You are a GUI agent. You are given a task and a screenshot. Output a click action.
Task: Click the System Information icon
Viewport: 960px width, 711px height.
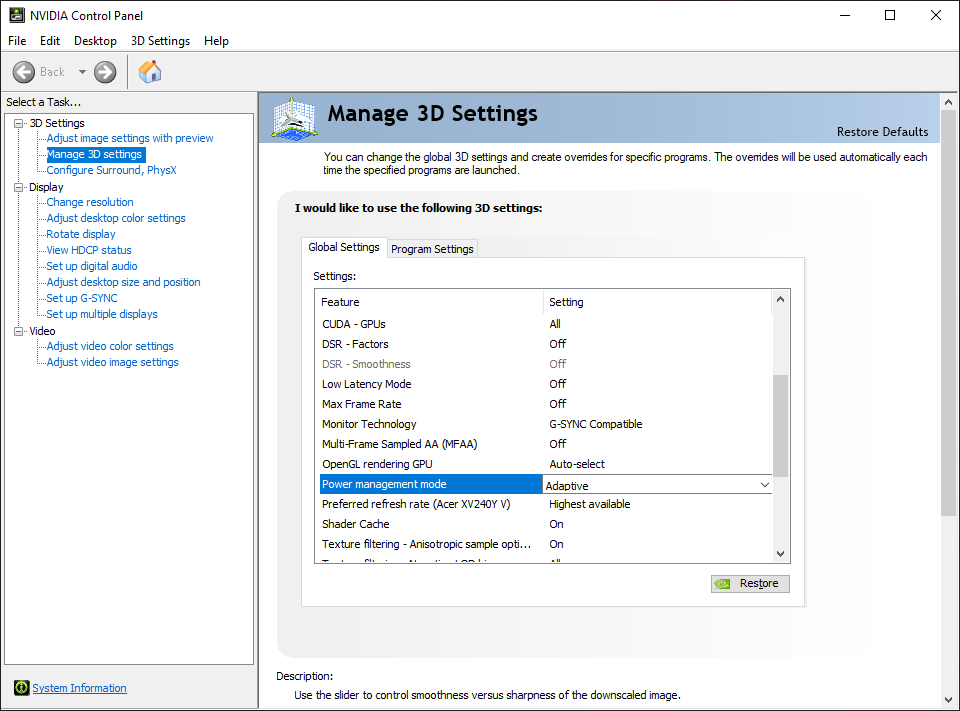coord(22,688)
